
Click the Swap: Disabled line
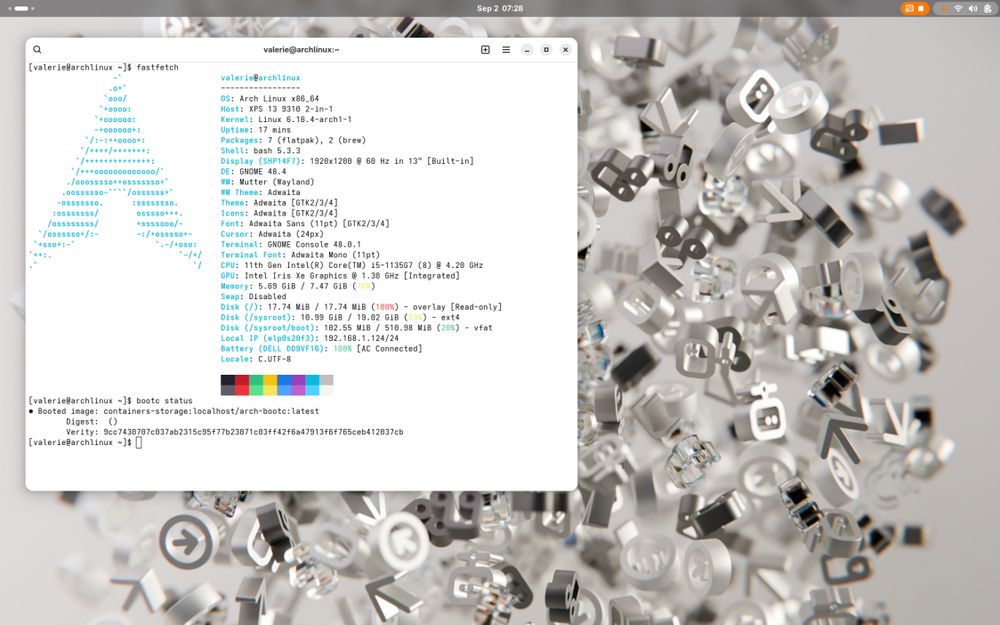pos(254,297)
